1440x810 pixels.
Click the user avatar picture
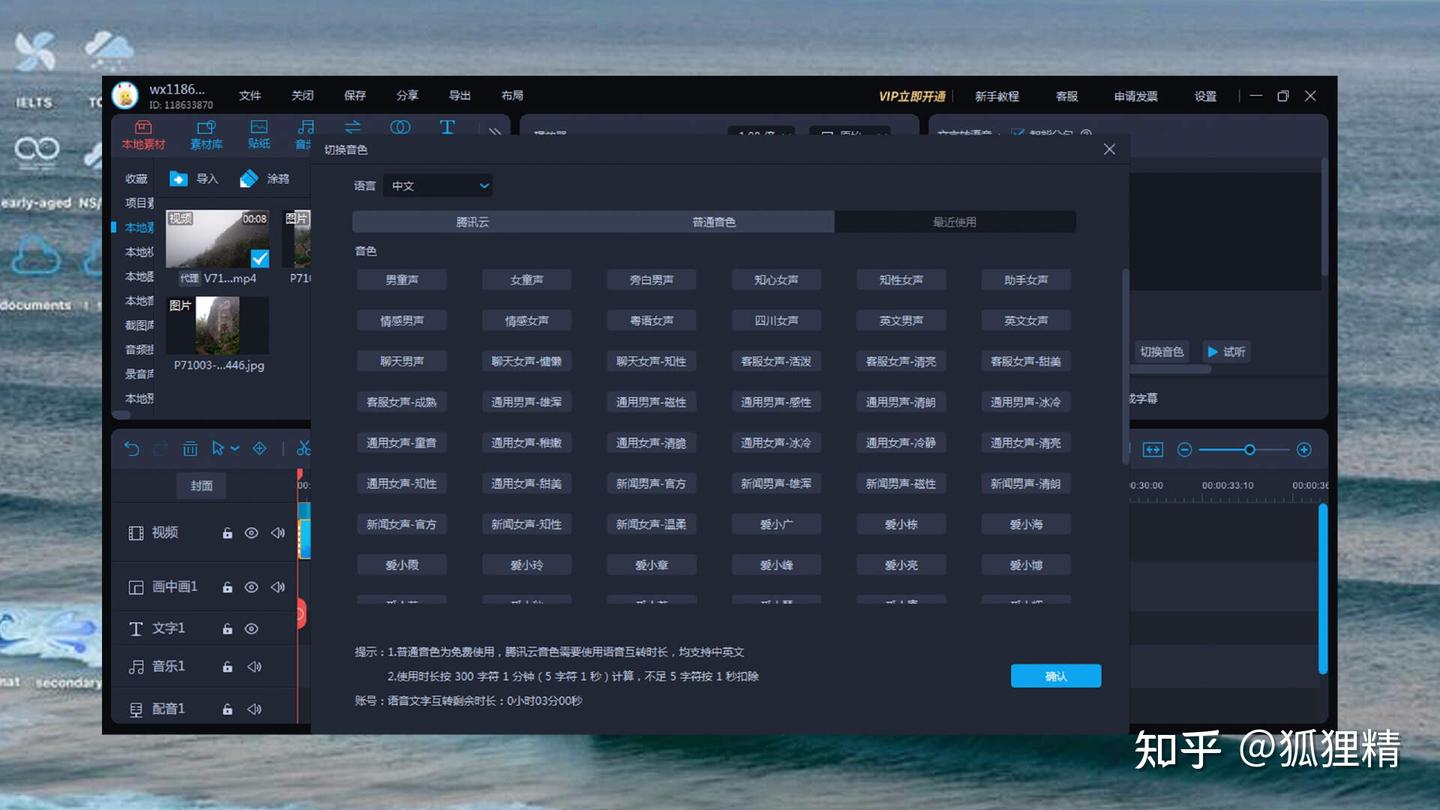click(x=125, y=95)
